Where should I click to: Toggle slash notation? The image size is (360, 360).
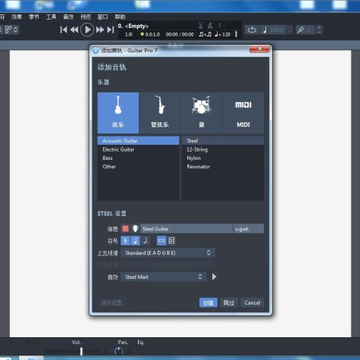click(145, 240)
